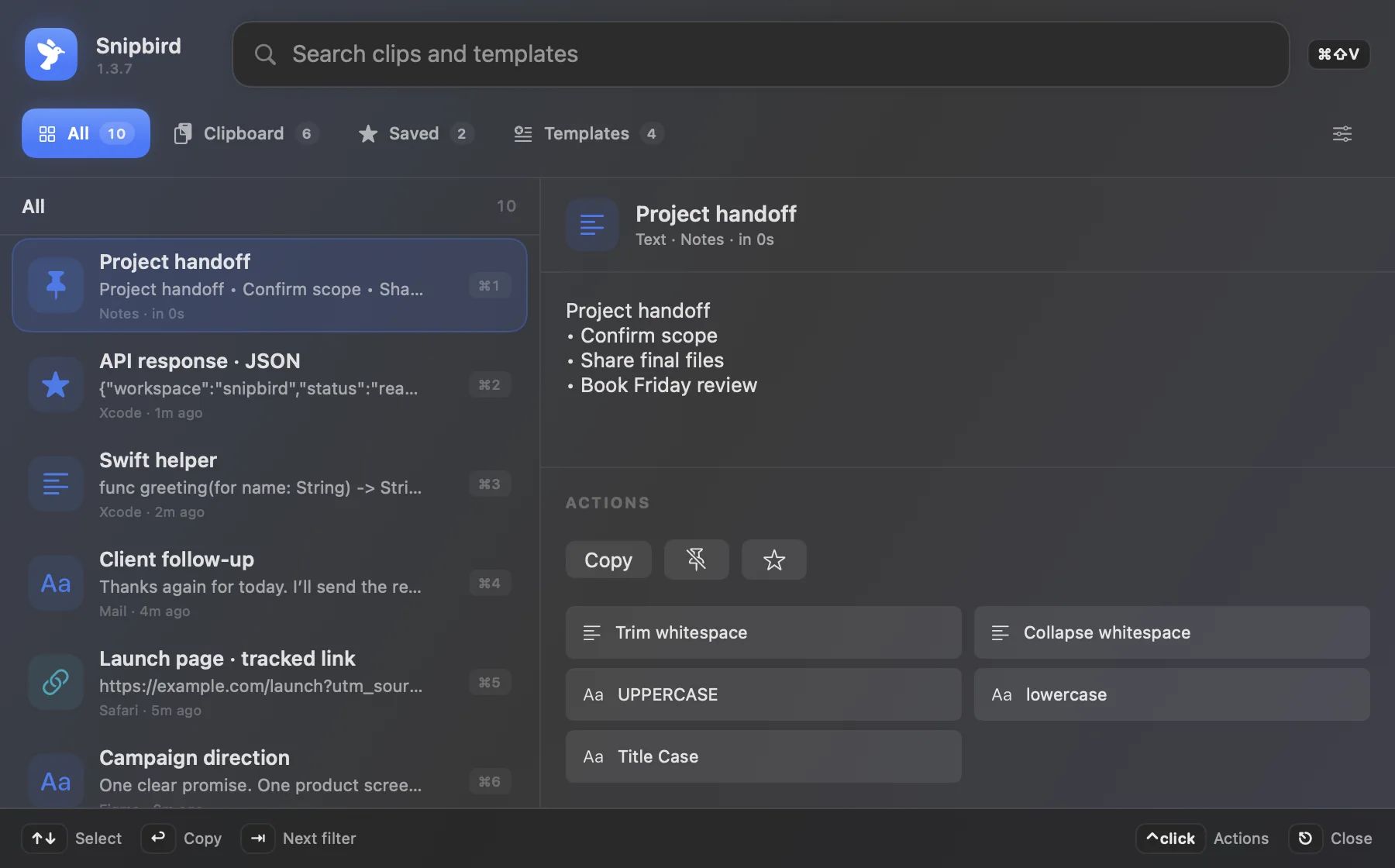
Task: Click the Next filter footer label
Action: [x=319, y=839]
